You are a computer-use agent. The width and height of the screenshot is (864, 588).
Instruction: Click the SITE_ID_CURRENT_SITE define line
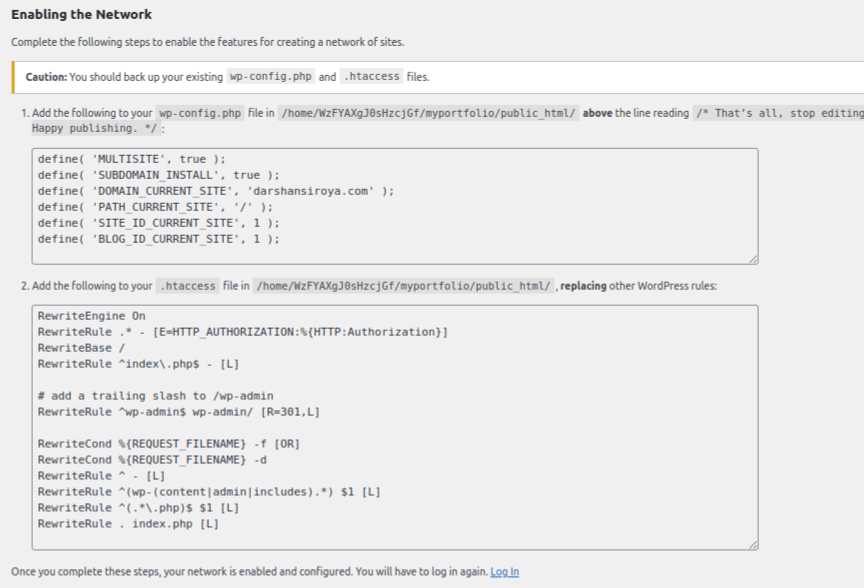[x=159, y=223]
